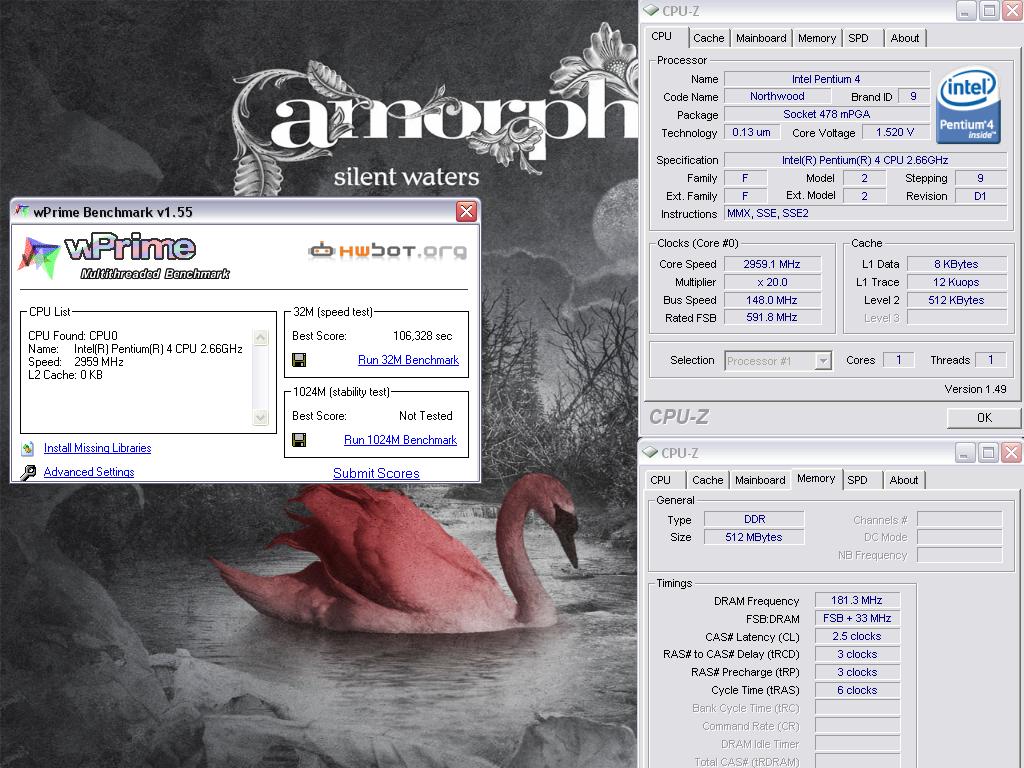Open Mainboard tab in upper CPU-Z window
Image resolution: width=1024 pixels, height=768 pixels.
coord(761,38)
